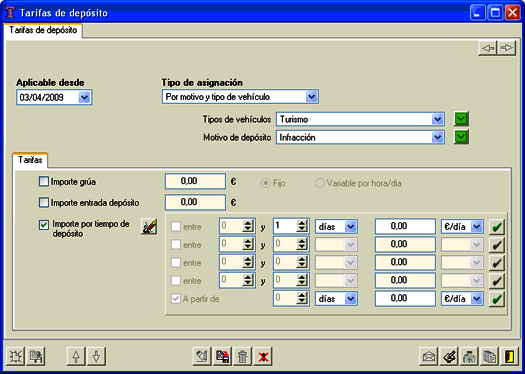Click the Importe grúa amount field
This screenshot has height=374, width=525.
coord(195,181)
